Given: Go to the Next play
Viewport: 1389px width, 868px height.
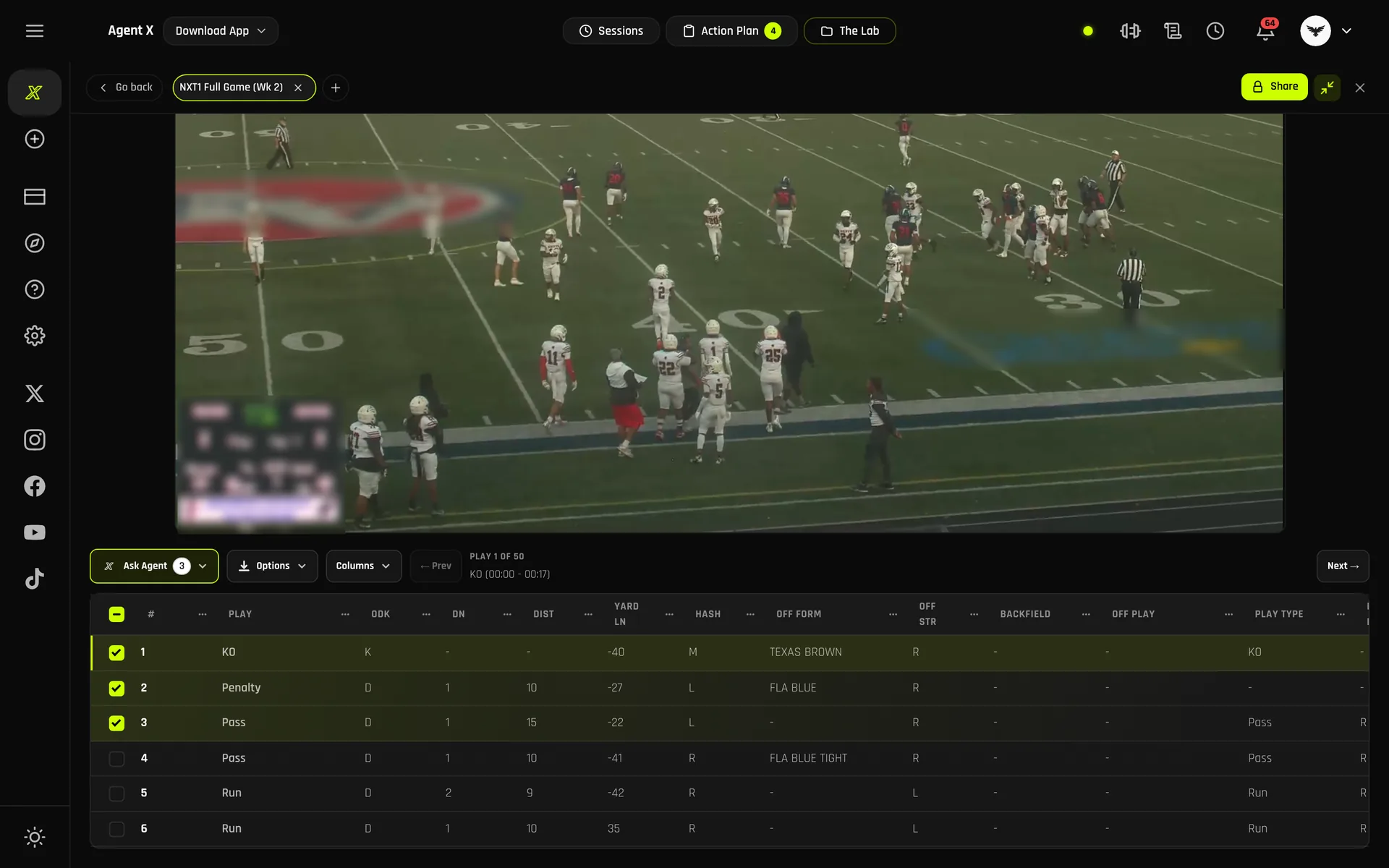Looking at the screenshot, I should [x=1343, y=566].
